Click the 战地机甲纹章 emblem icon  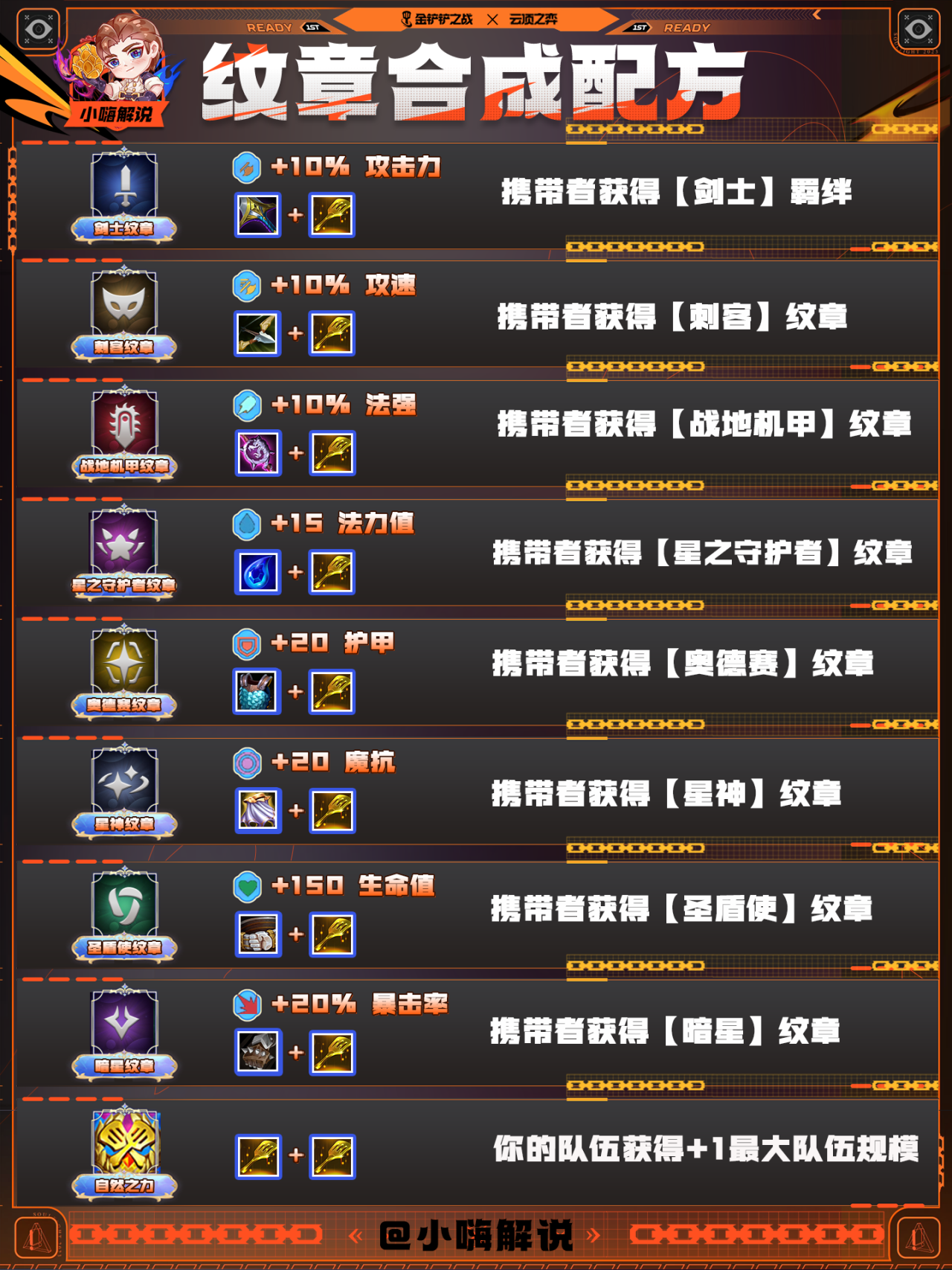point(124,433)
